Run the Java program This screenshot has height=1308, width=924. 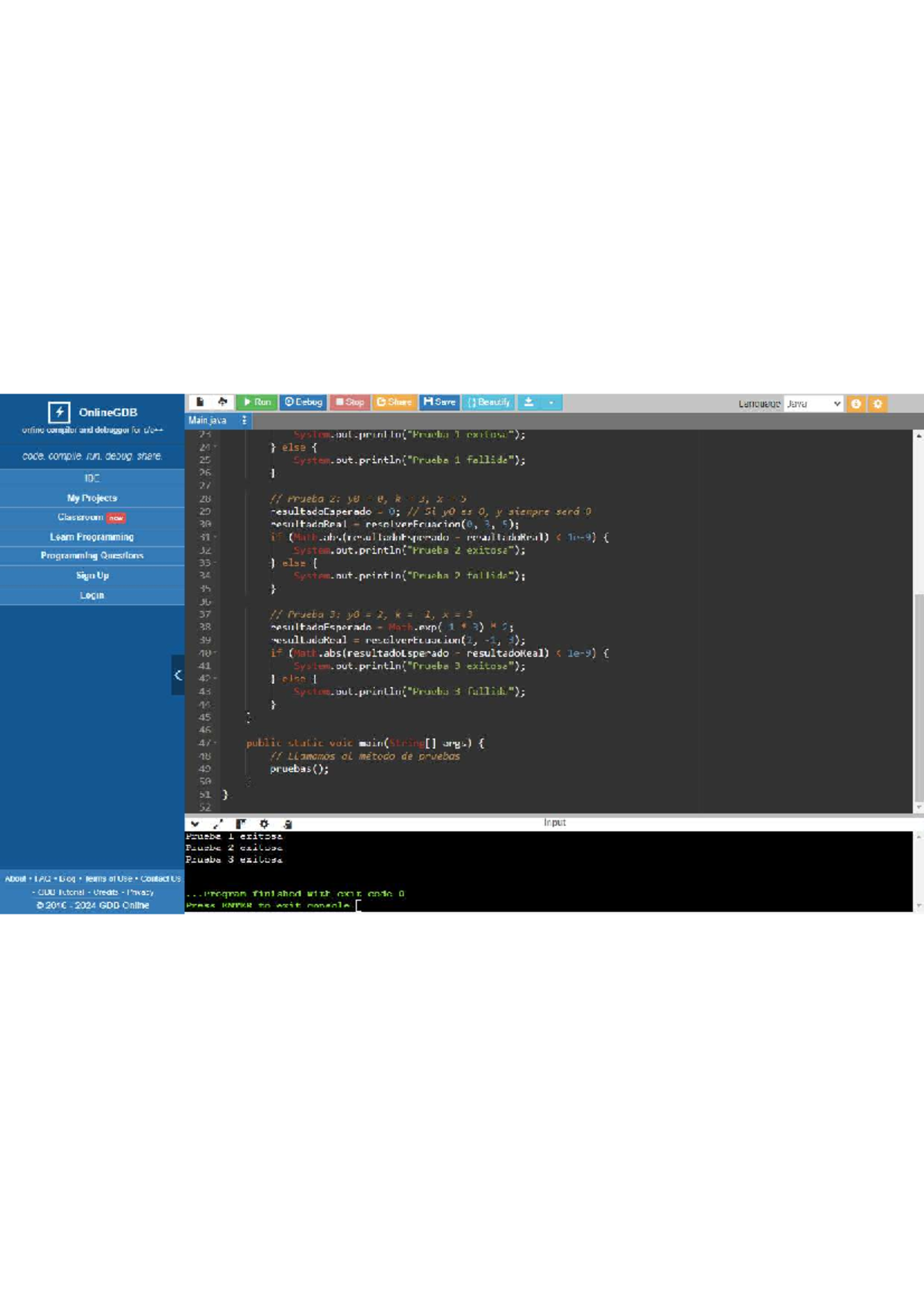(256, 402)
